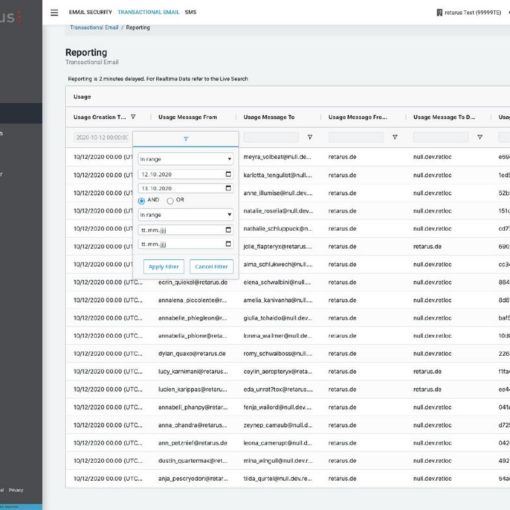Screen dimensions: 510x510
Task: Switch to the TRANSACTIONAL EMAIL tab
Action: click(148, 12)
